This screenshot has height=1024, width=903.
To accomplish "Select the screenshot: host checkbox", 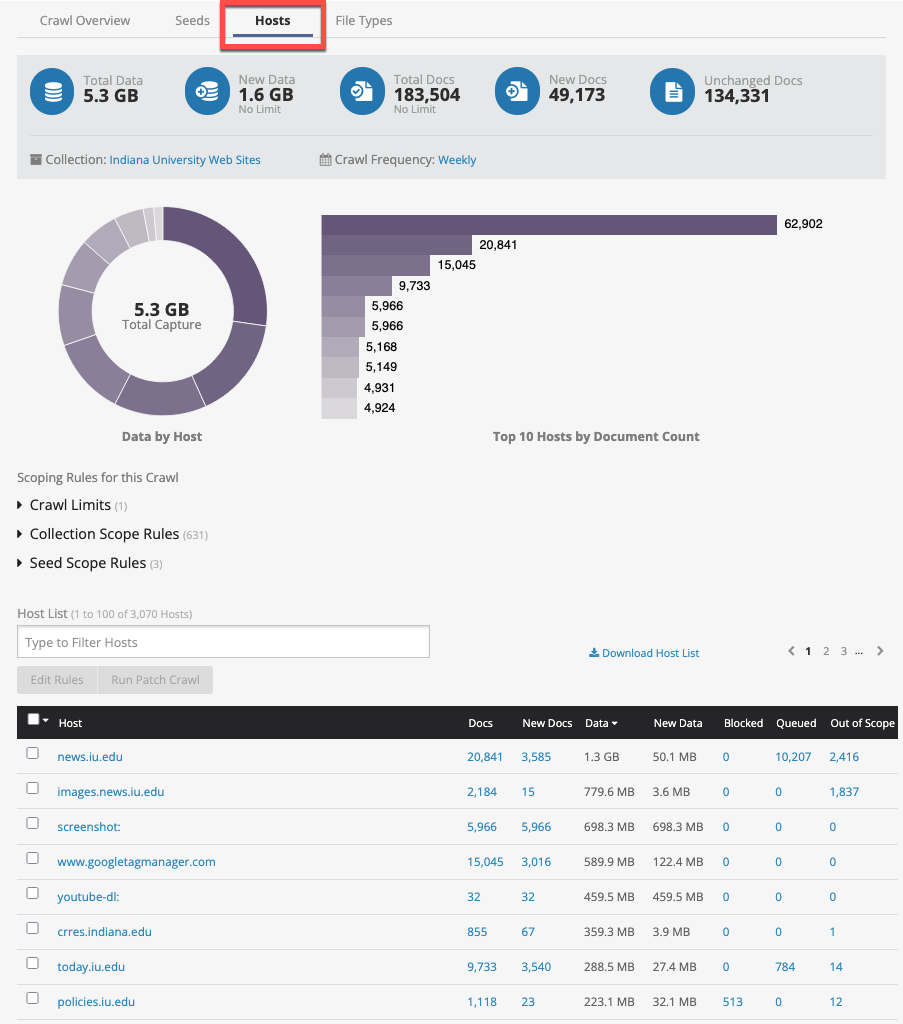I will click(x=33, y=823).
